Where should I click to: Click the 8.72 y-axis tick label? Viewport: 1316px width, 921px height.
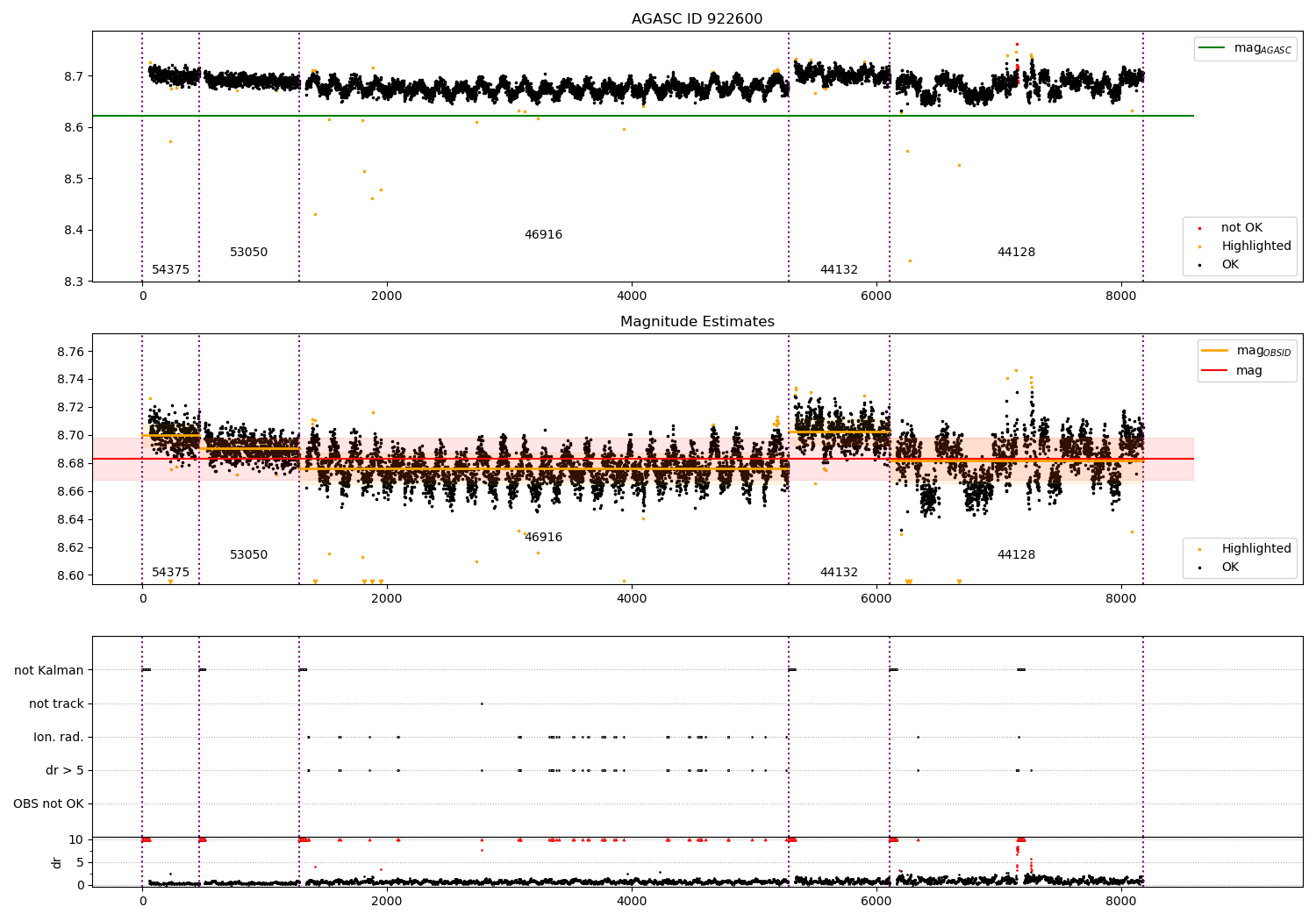[x=71, y=408]
